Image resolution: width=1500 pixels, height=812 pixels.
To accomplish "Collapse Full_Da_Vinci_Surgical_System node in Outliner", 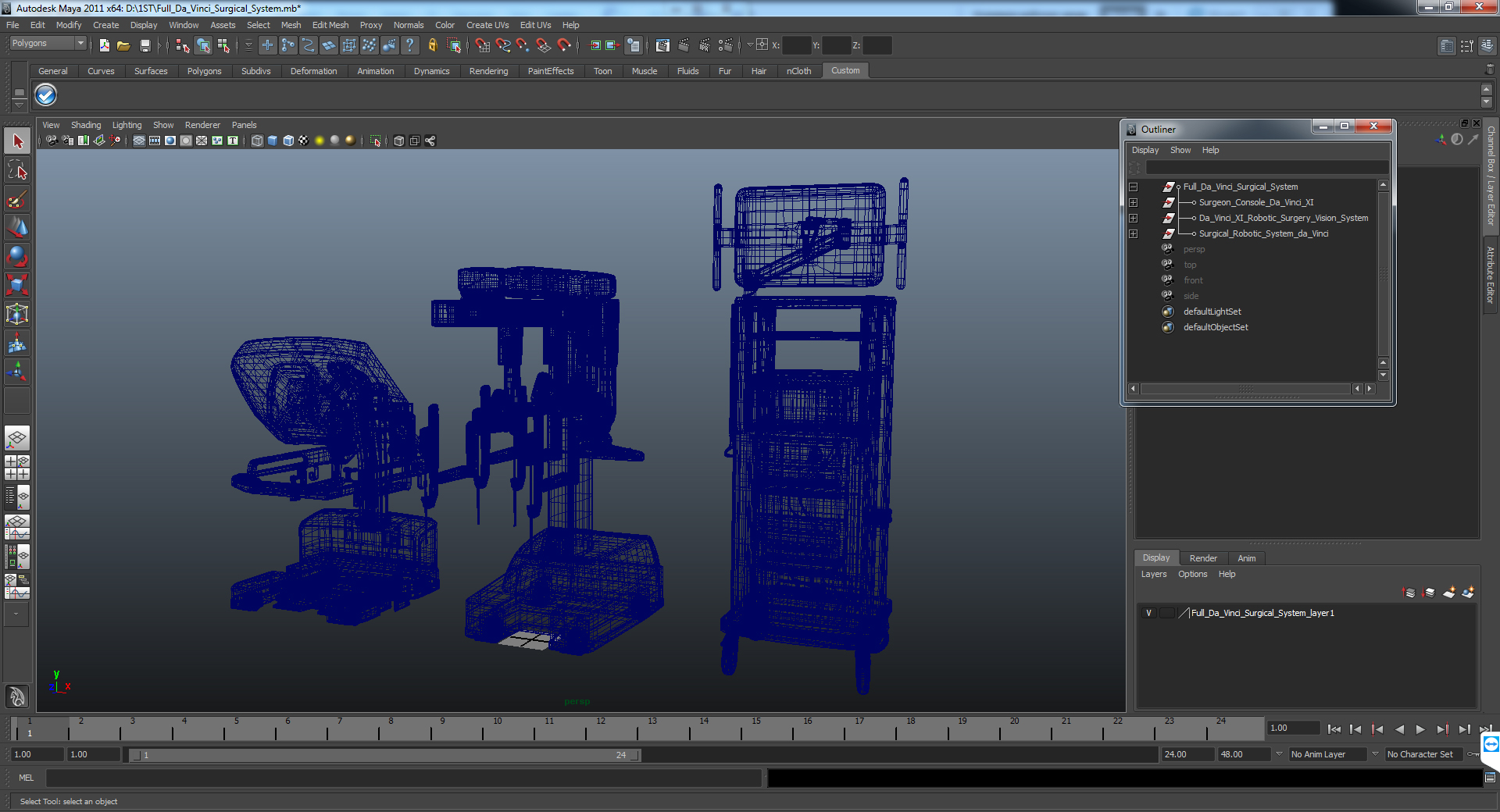I will pyautogui.click(x=1133, y=187).
